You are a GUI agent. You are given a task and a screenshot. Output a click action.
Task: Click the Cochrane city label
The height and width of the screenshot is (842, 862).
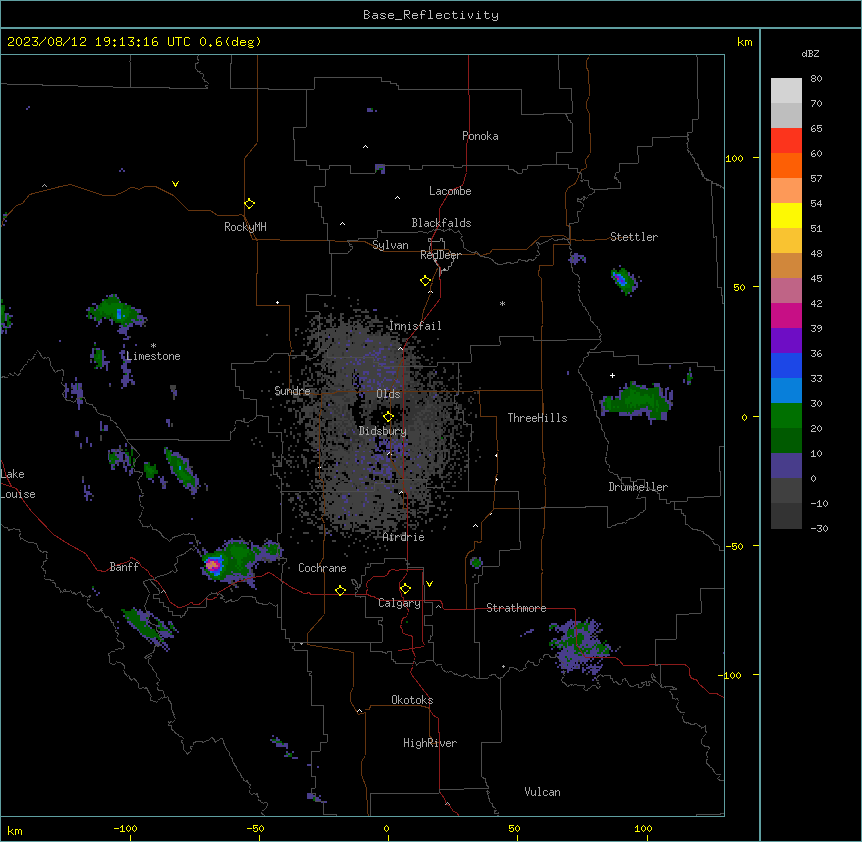pos(322,568)
